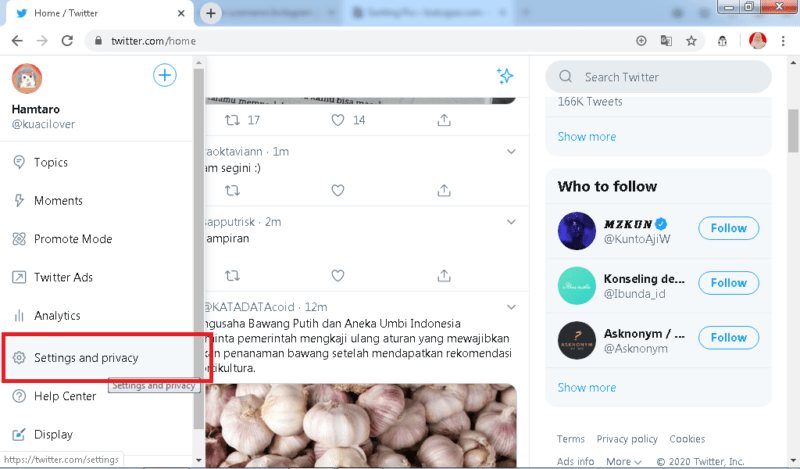Open Konseling profile picture

577,286
